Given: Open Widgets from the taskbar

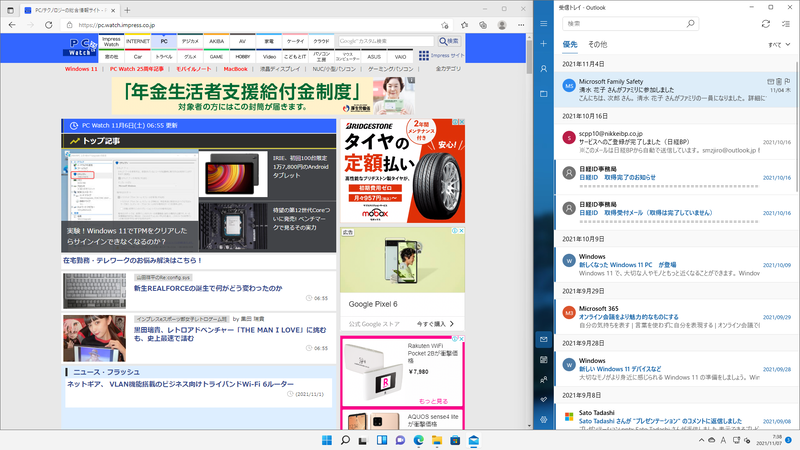Looking at the screenshot, I should coord(382,440).
